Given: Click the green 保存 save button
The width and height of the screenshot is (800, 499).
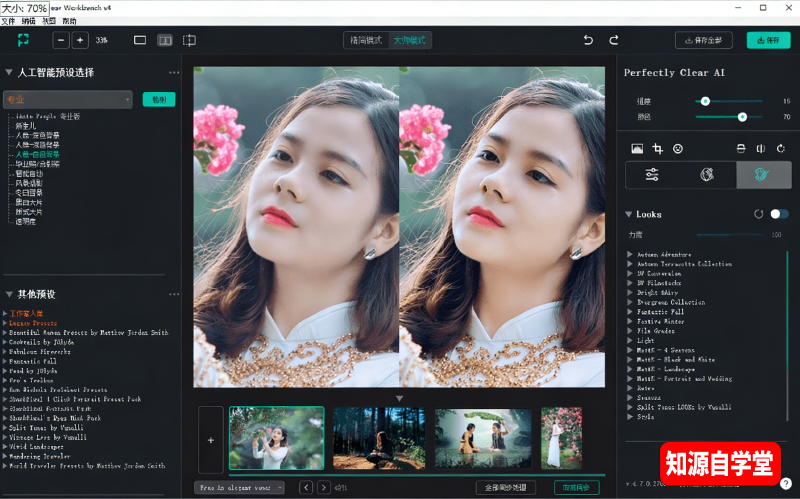Looking at the screenshot, I should pyautogui.click(x=768, y=40).
